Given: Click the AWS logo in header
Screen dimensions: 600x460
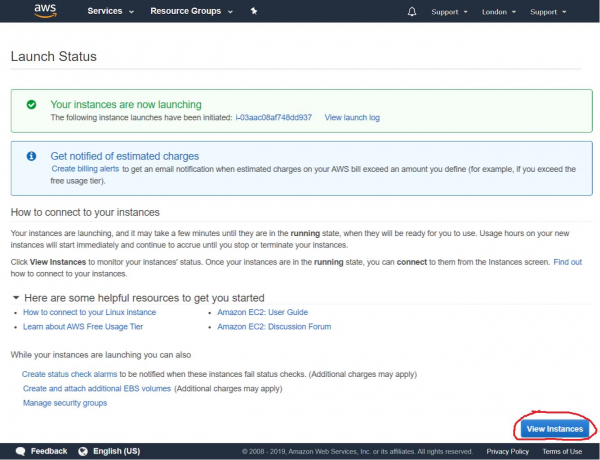Looking at the screenshot, I should [x=45, y=11].
